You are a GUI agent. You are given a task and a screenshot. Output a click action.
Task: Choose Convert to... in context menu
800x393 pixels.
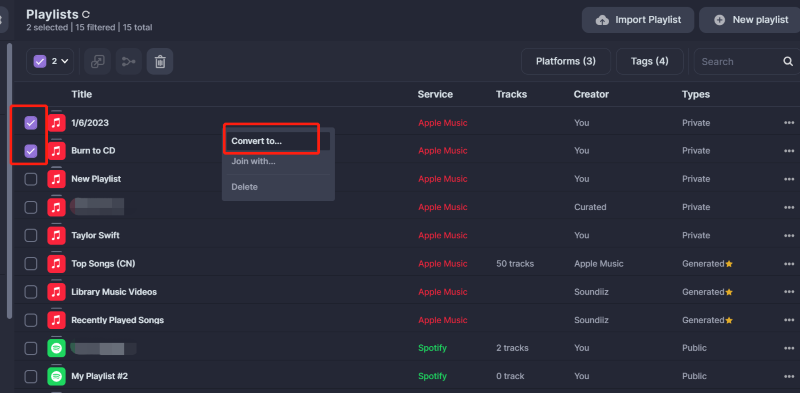(x=278, y=141)
